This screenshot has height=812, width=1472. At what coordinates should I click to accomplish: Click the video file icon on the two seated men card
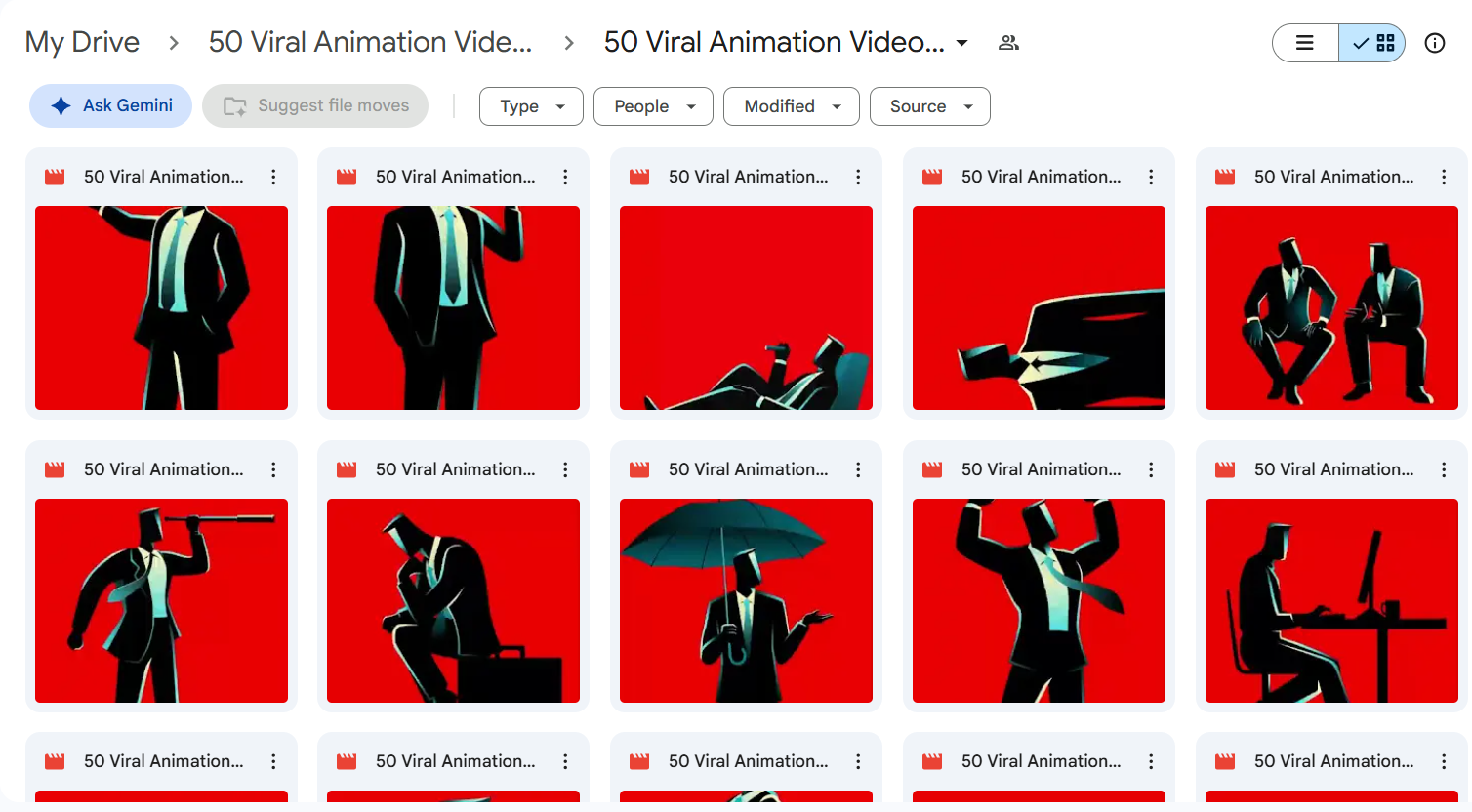point(1225,177)
